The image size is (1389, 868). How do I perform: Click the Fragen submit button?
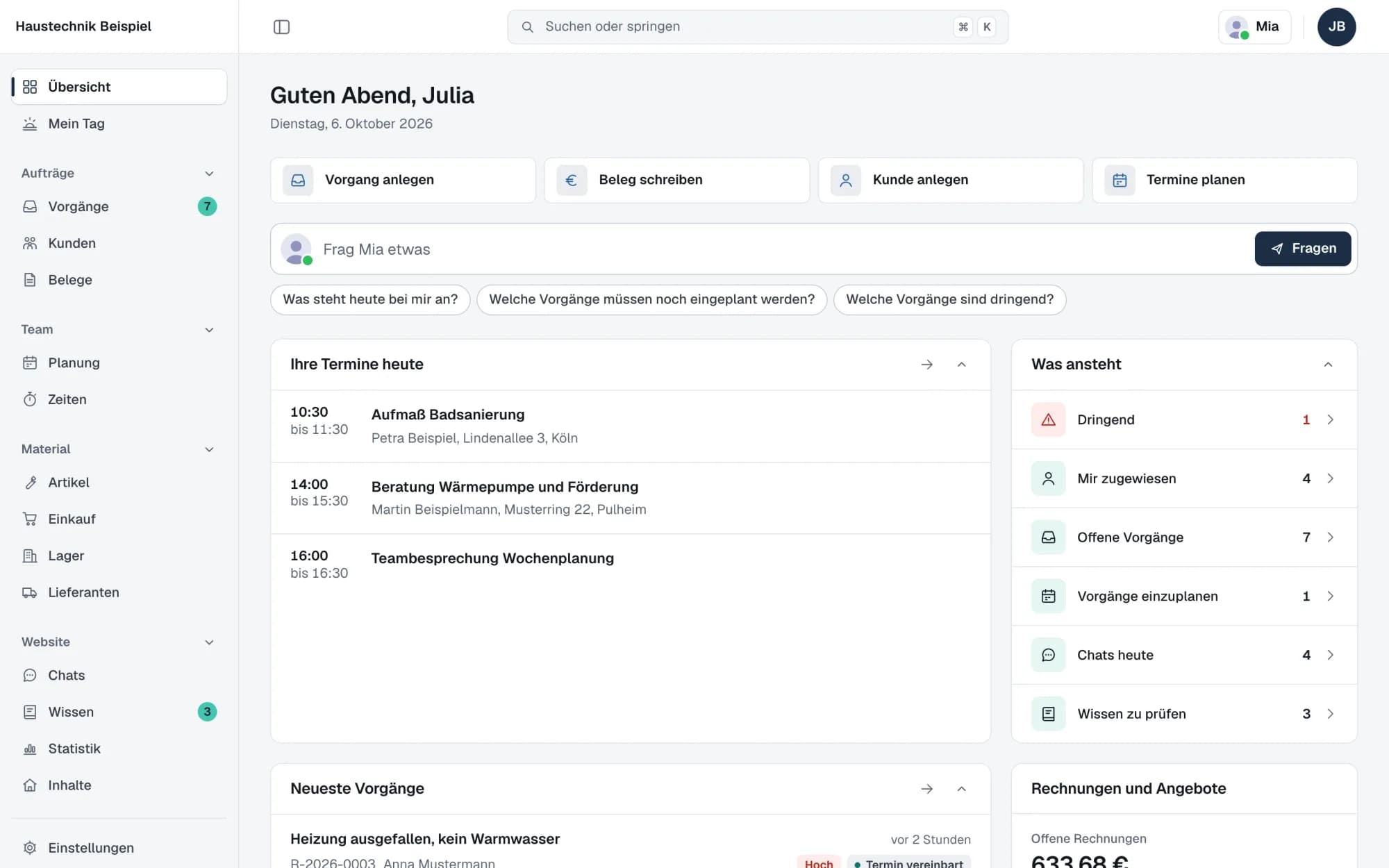coord(1302,249)
